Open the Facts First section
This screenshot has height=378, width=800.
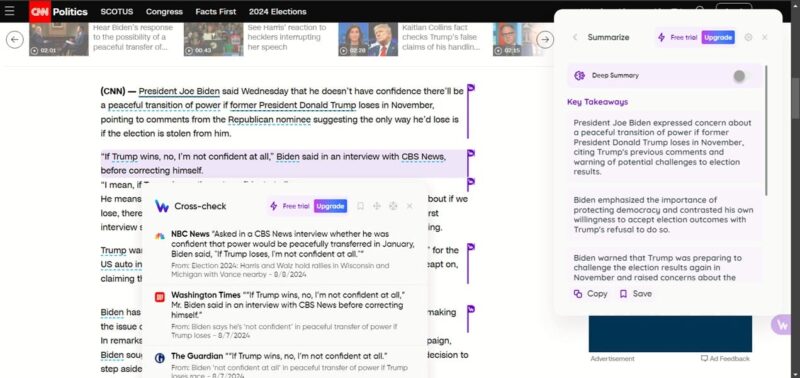click(x=216, y=11)
